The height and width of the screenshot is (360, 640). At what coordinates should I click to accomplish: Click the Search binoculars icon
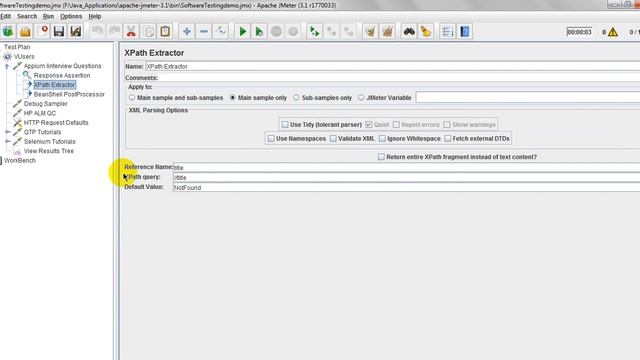point(409,31)
